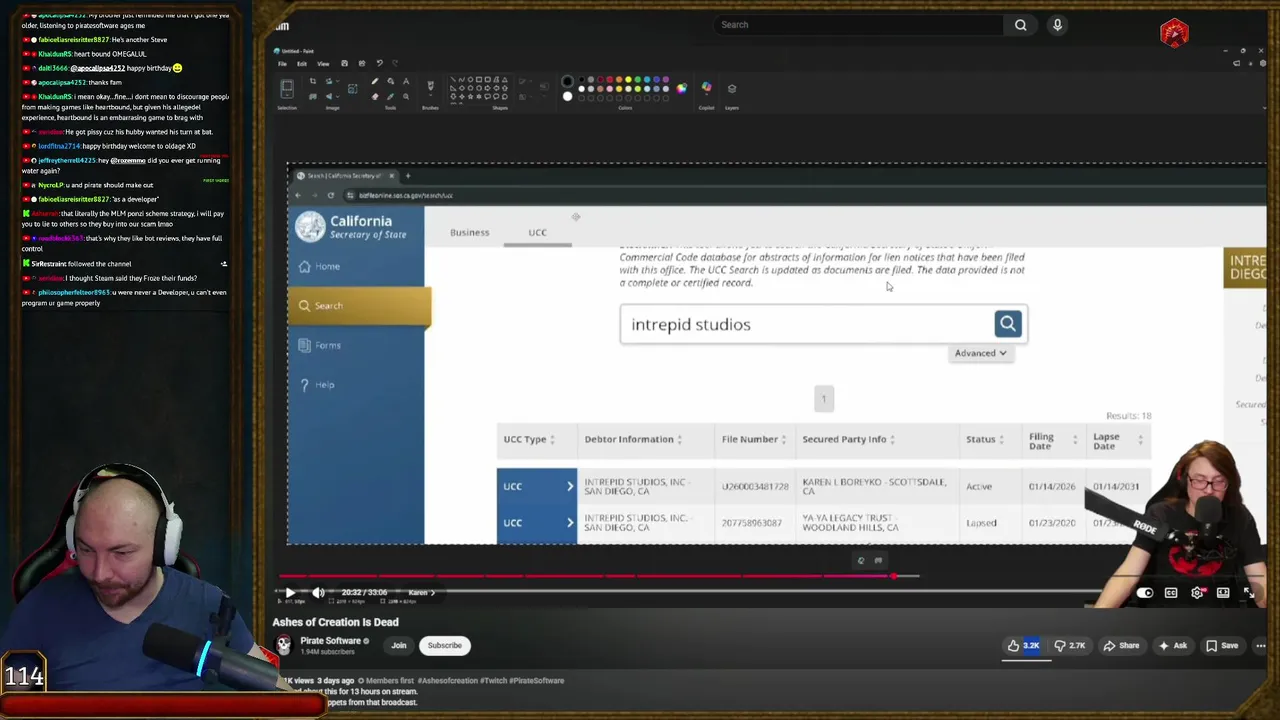Expand the UCC row for Ya Ya Legacy Trust
This screenshot has height=720, width=1280.
click(537, 523)
